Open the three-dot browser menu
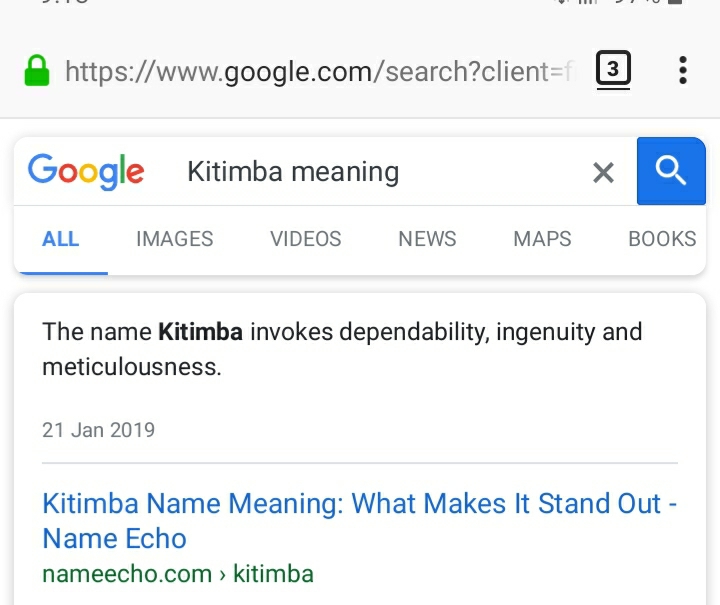Image resolution: width=720 pixels, height=605 pixels. click(683, 70)
